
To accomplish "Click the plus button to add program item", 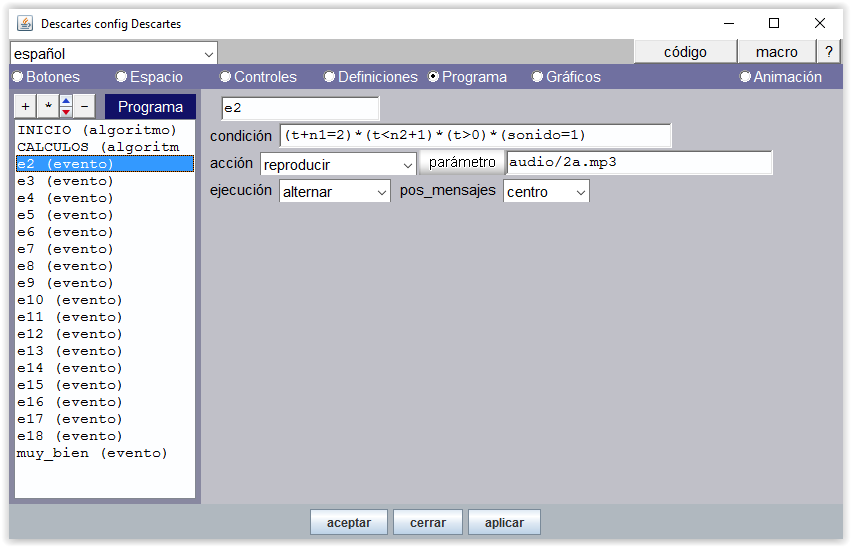I will 25,106.
